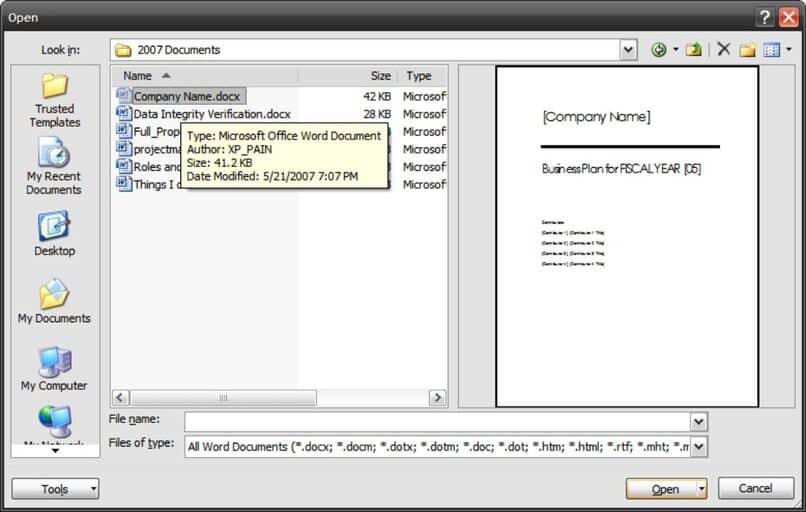Expand the Files of type dropdown
The height and width of the screenshot is (512, 806).
(698, 446)
